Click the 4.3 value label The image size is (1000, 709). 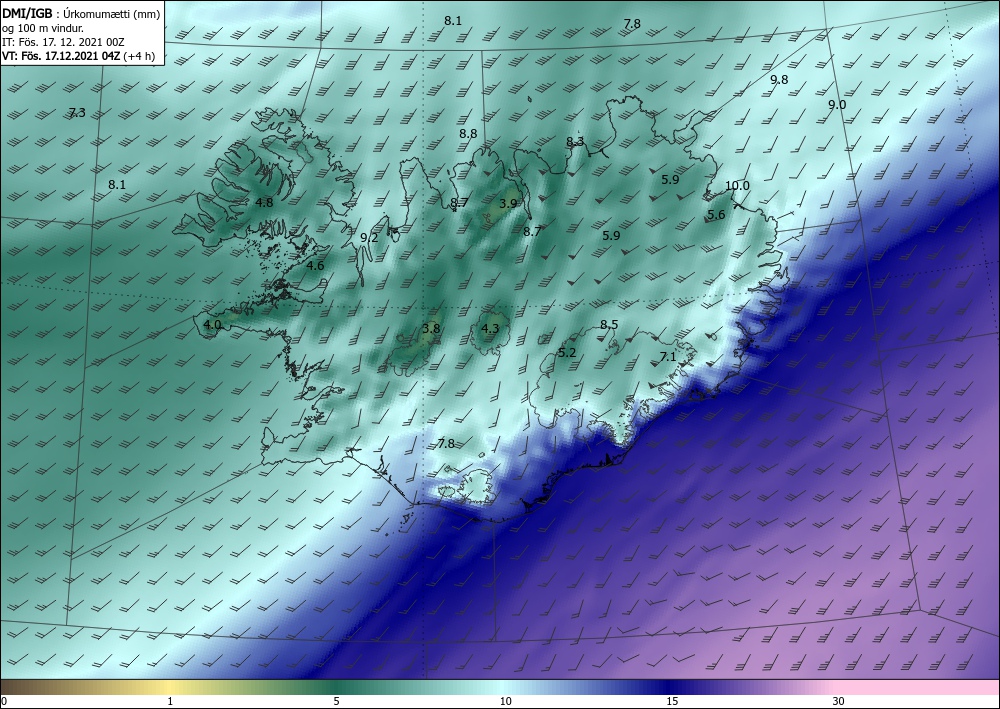click(490, 329)
